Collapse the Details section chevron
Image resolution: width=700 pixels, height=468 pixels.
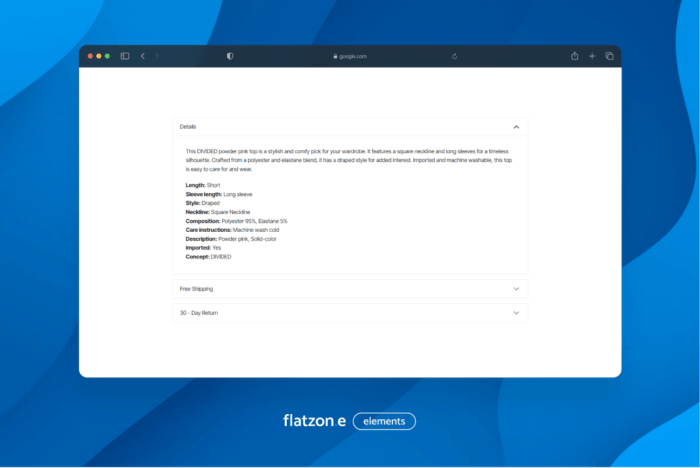[516, 127]
